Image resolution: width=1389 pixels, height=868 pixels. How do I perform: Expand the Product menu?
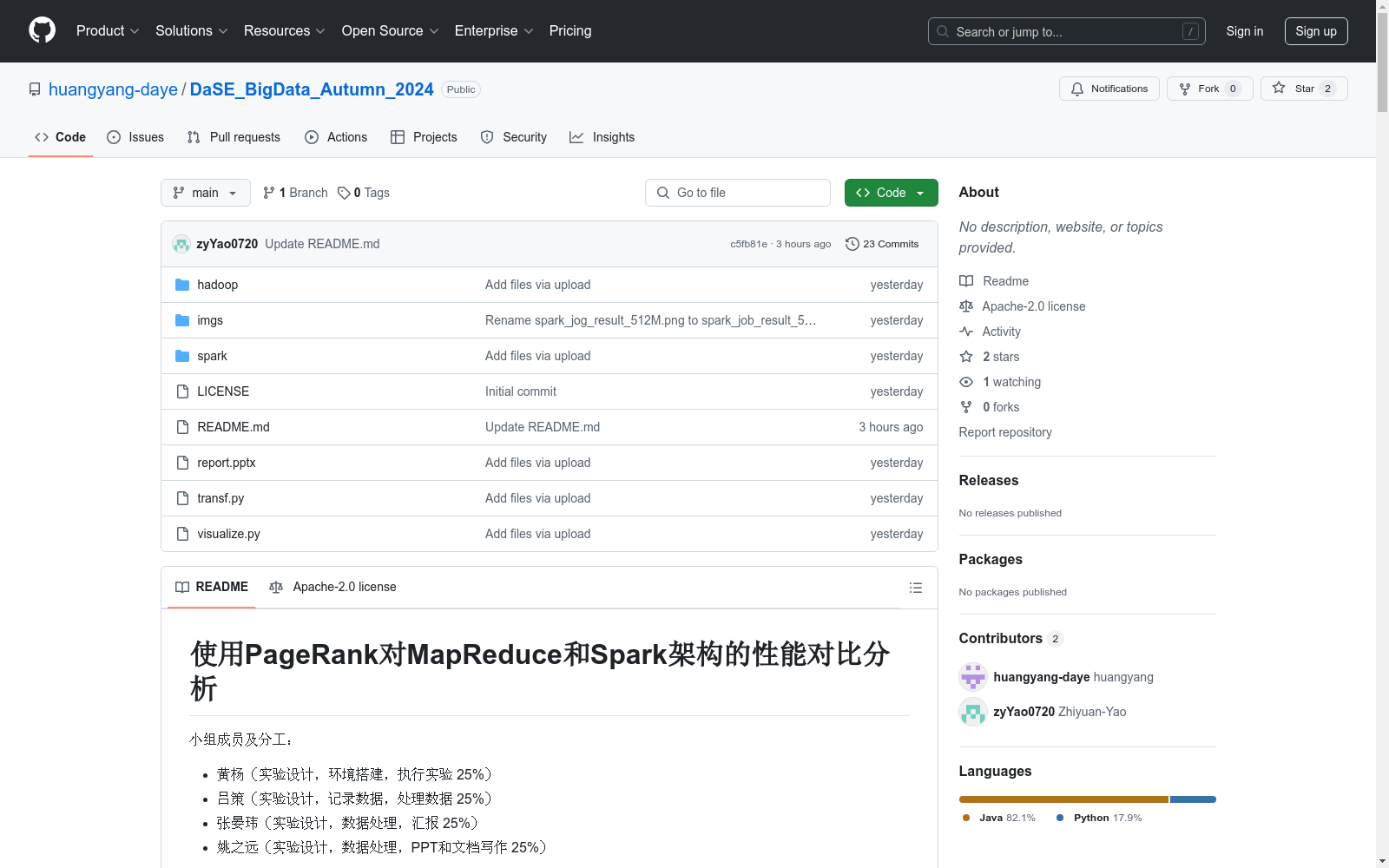tap(108, 30)
